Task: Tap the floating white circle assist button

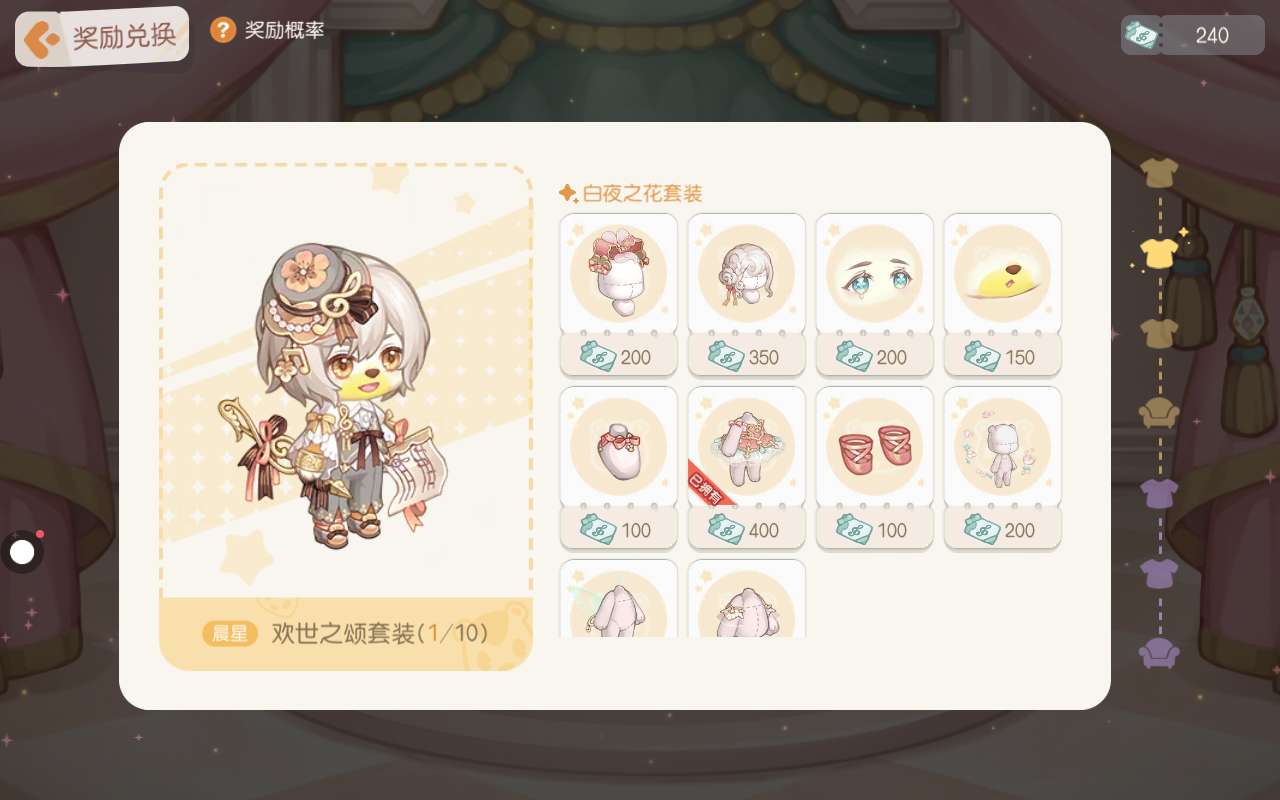Action: click(22, 552)
